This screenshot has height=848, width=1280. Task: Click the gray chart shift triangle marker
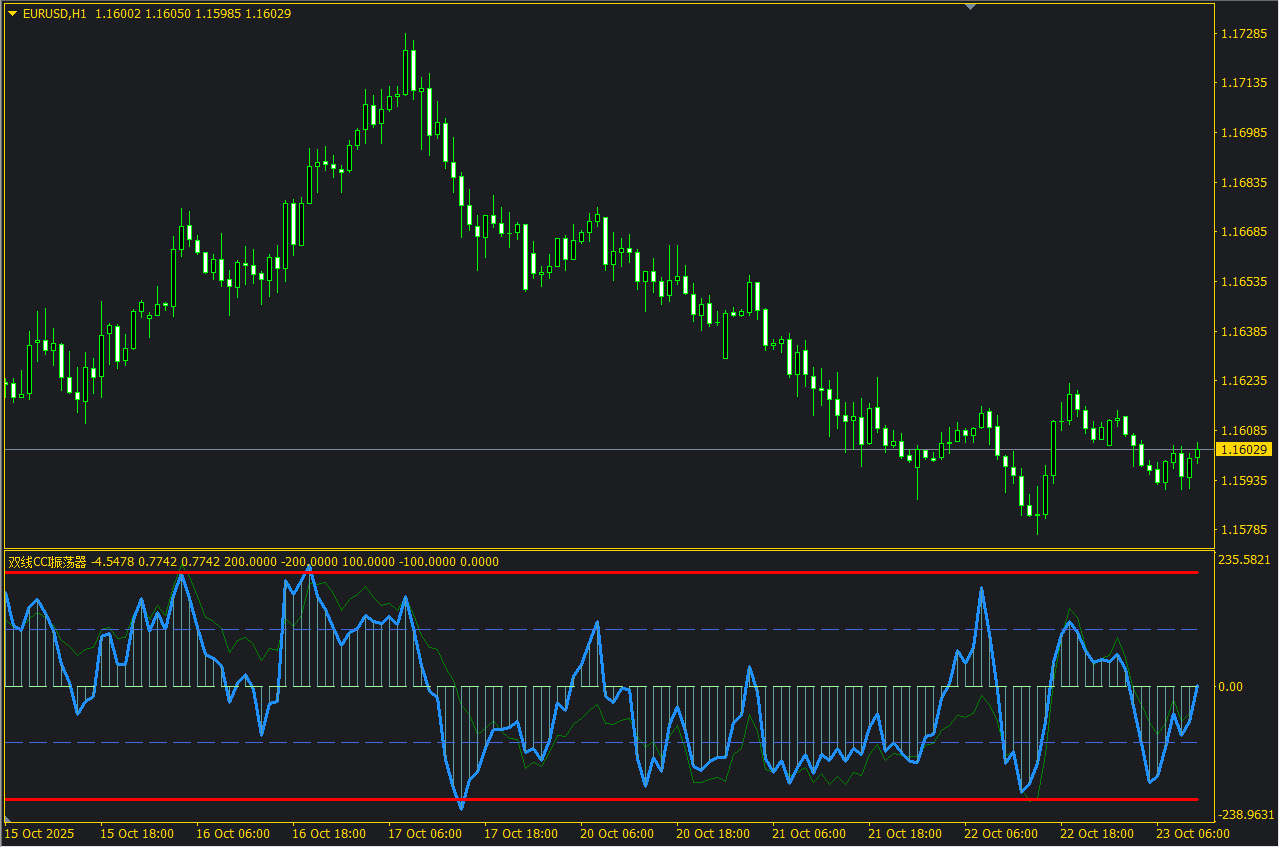pos(969,7)
